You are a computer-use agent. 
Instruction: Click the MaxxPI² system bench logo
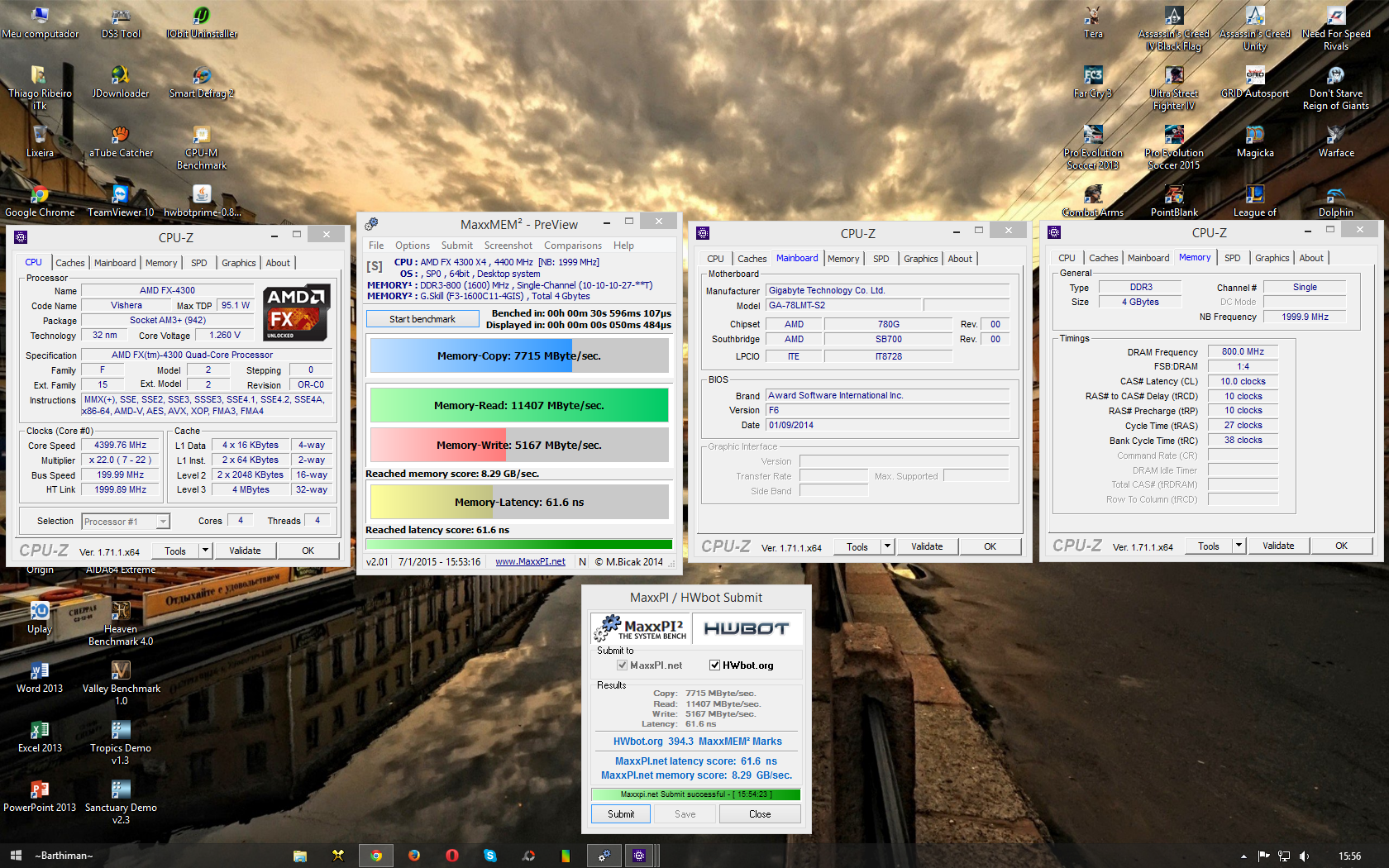coord(642,628)
